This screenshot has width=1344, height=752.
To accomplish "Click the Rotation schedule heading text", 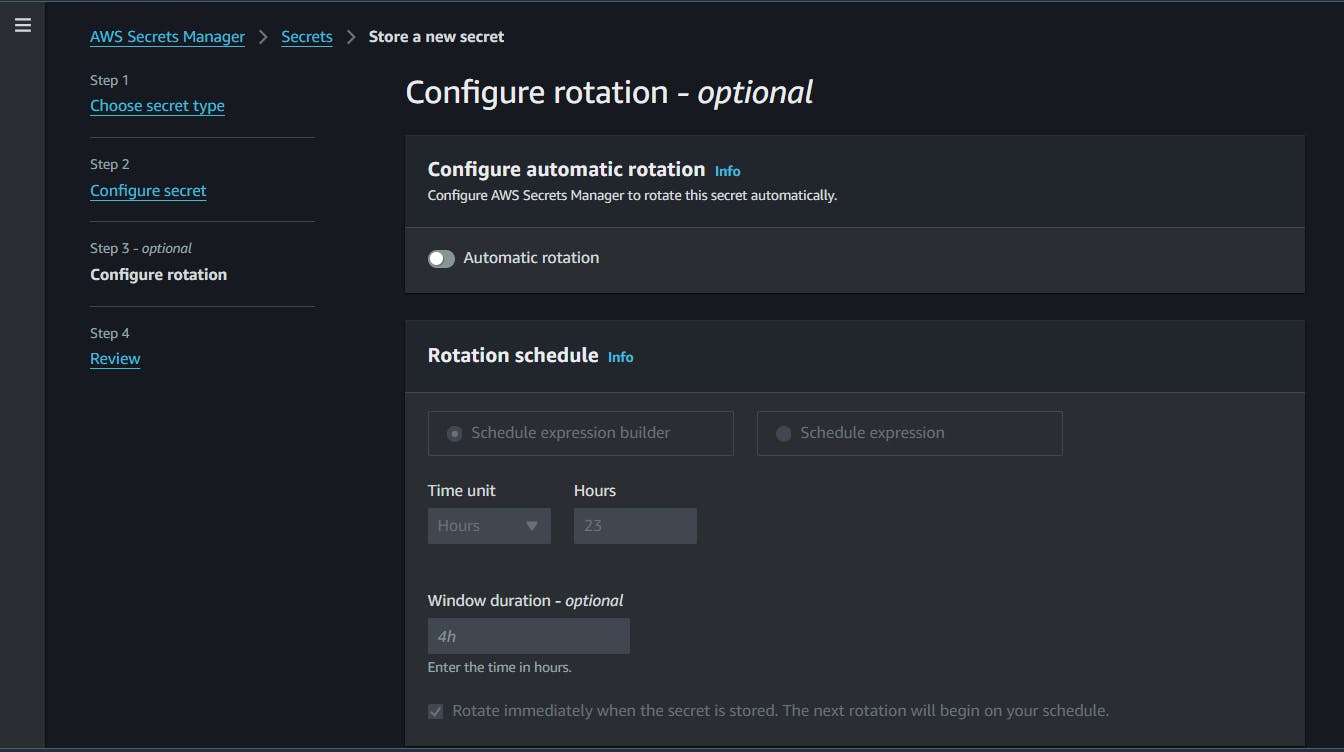I will point(513,355).
